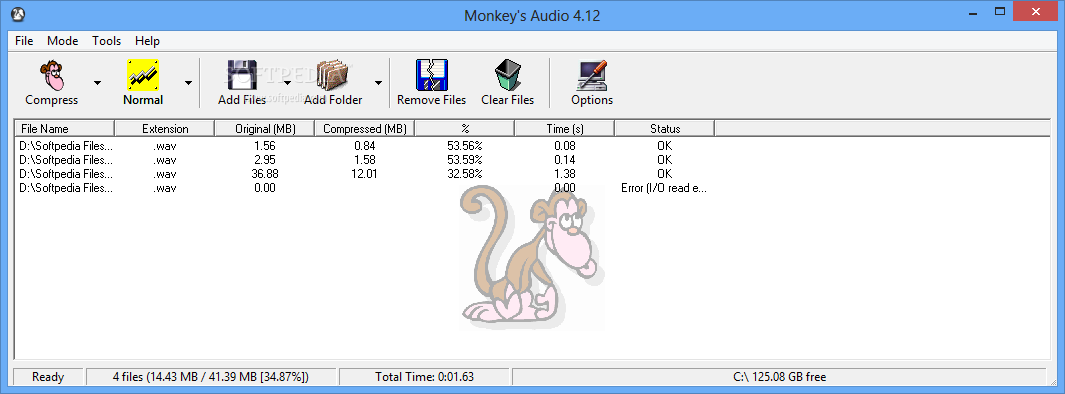Click the 1.38 time value
The height and width of the screenshot is (394, 1065).
coord(564,174)
